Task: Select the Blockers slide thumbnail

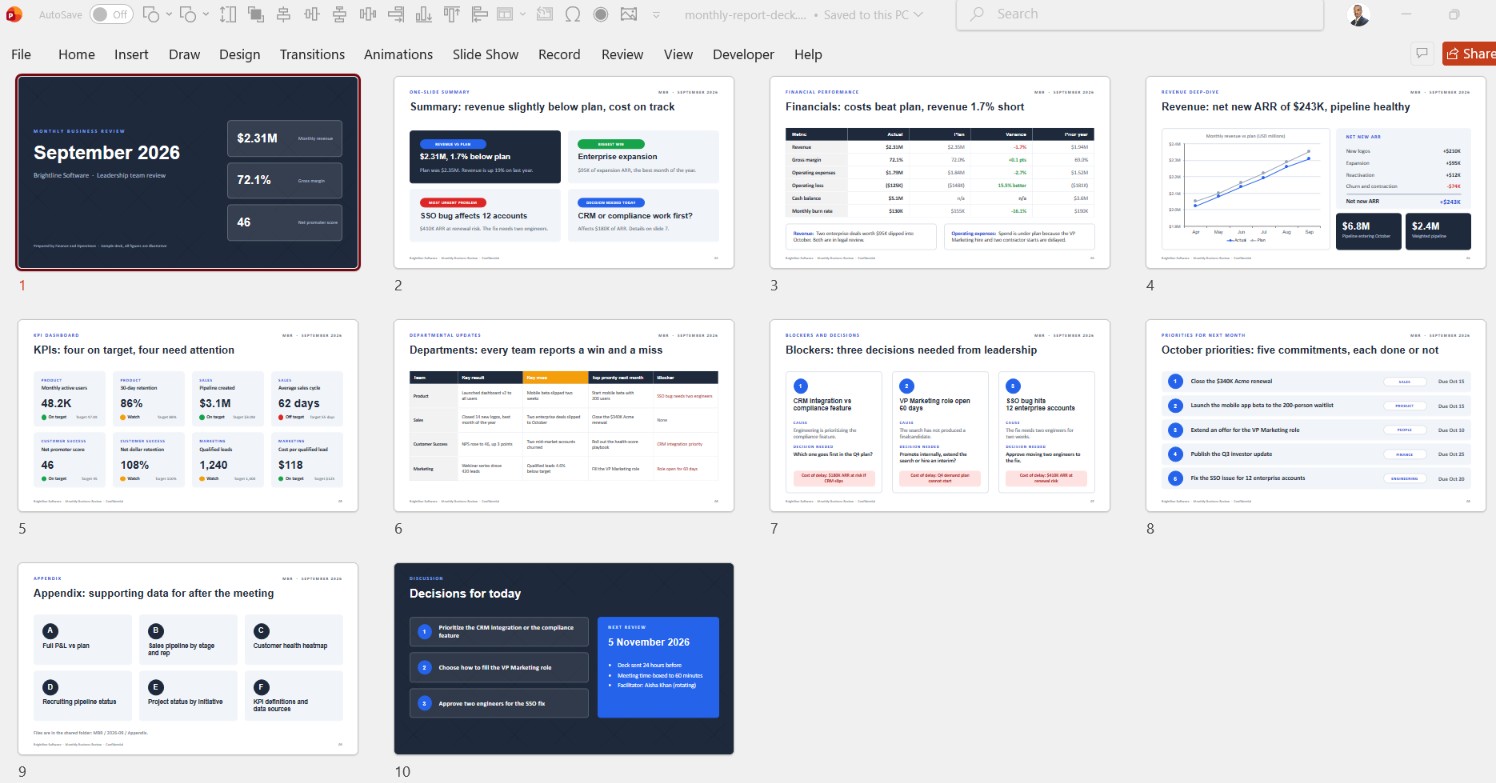Action: point(939,415)
